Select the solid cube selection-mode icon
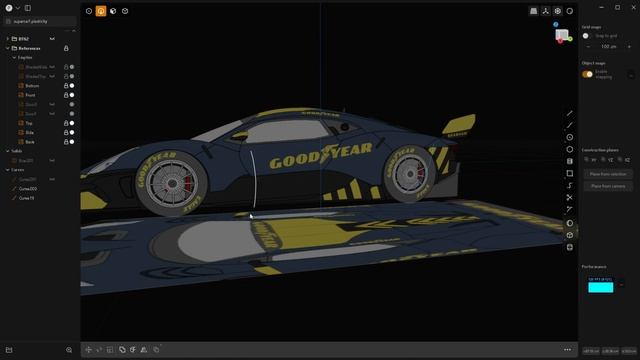640x360 pixels. pyautogui.click(x=125, y=11)
